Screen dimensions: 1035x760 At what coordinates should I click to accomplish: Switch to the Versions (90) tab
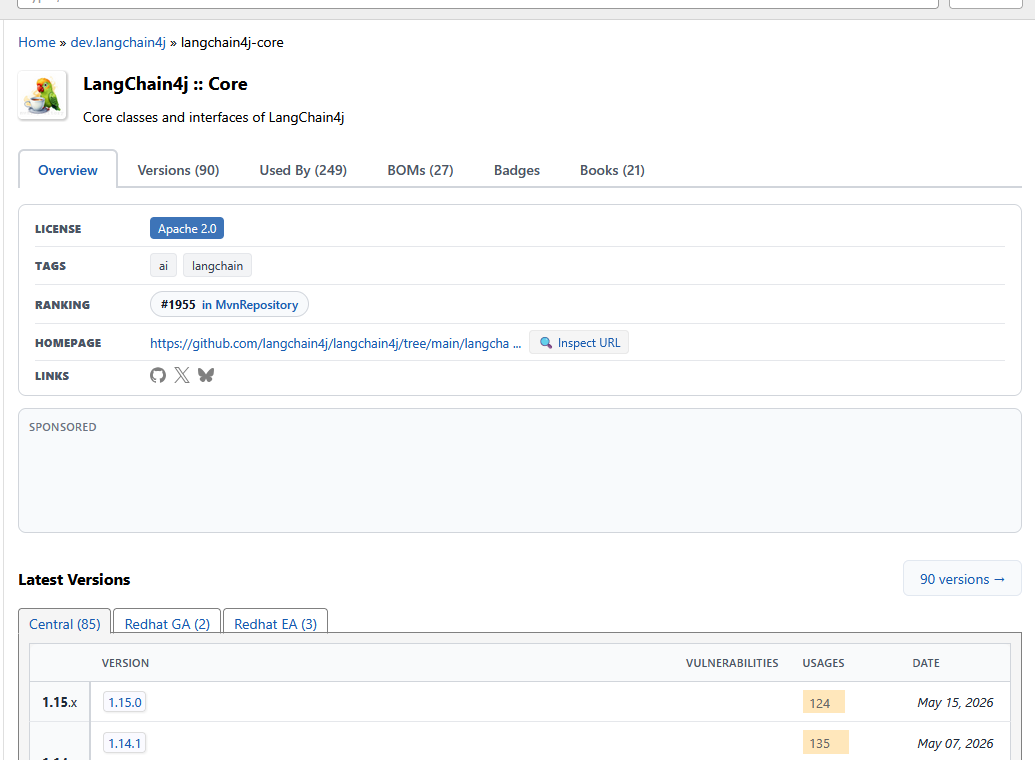[178, 170]
